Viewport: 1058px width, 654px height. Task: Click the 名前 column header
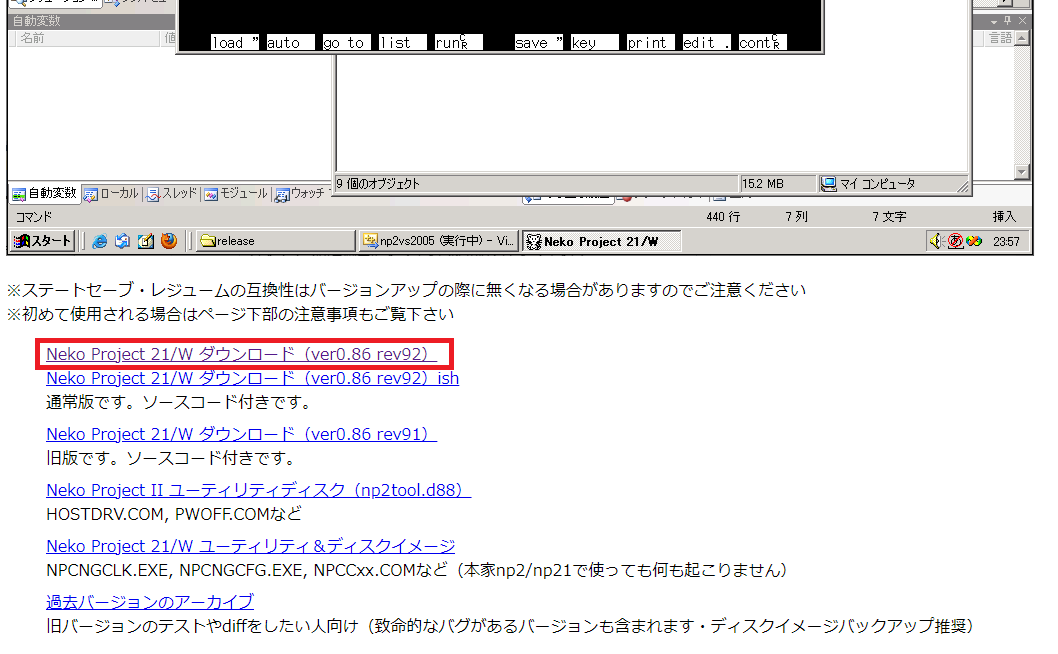(31, 38)
